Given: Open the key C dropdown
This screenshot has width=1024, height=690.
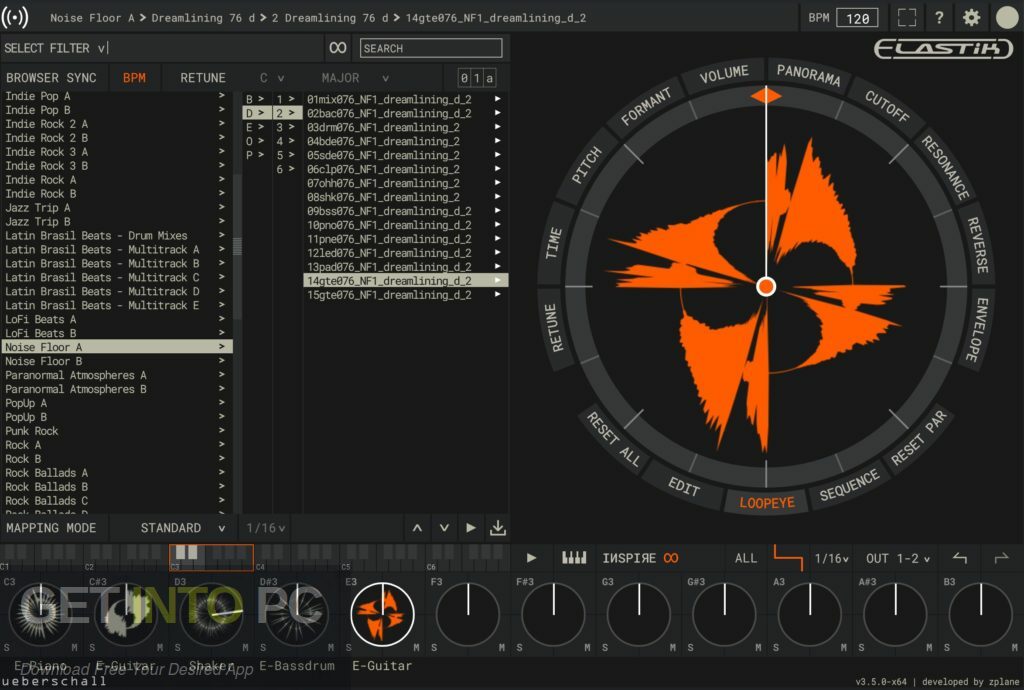Looking at the screenshot, I should click(272, 78).
